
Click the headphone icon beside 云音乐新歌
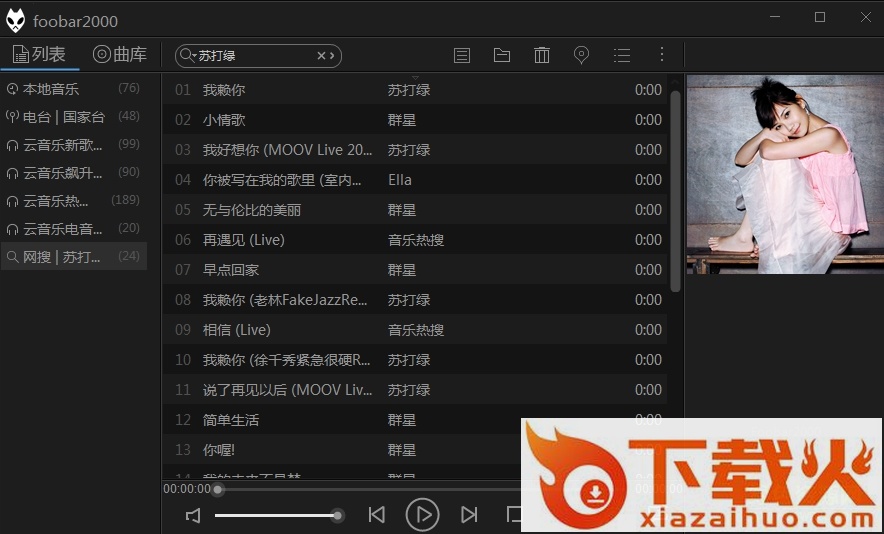tap(12, 145)
